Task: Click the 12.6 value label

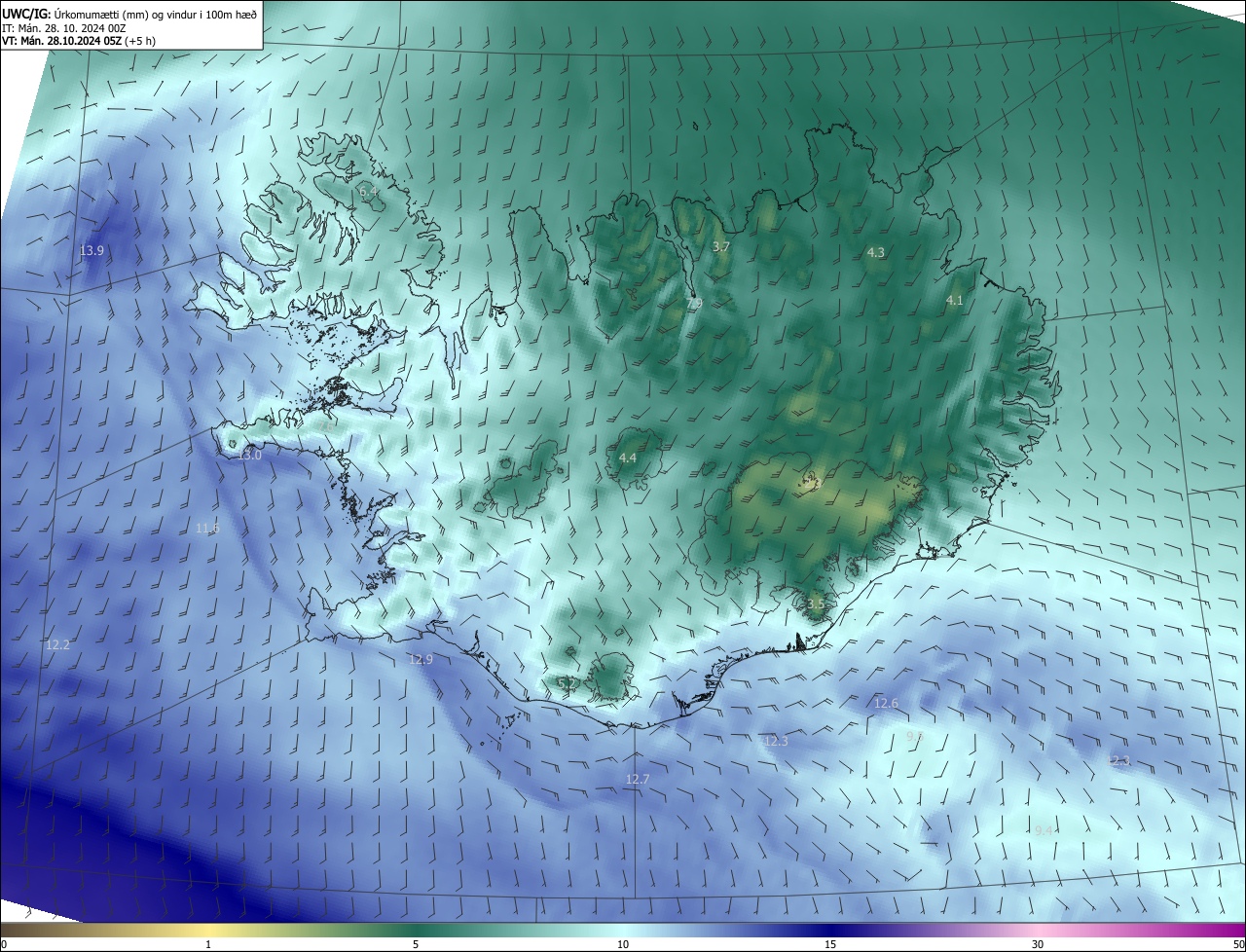Action: pos(886,703)
